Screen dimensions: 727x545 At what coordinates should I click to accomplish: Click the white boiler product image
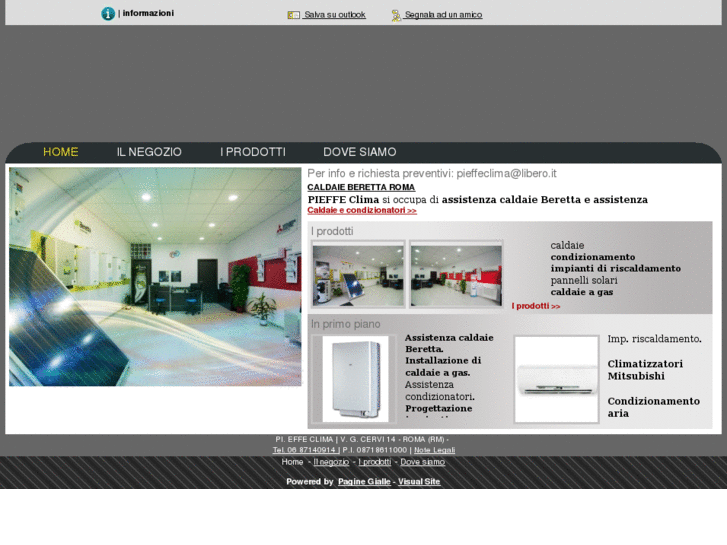click(x=355, y=379)
